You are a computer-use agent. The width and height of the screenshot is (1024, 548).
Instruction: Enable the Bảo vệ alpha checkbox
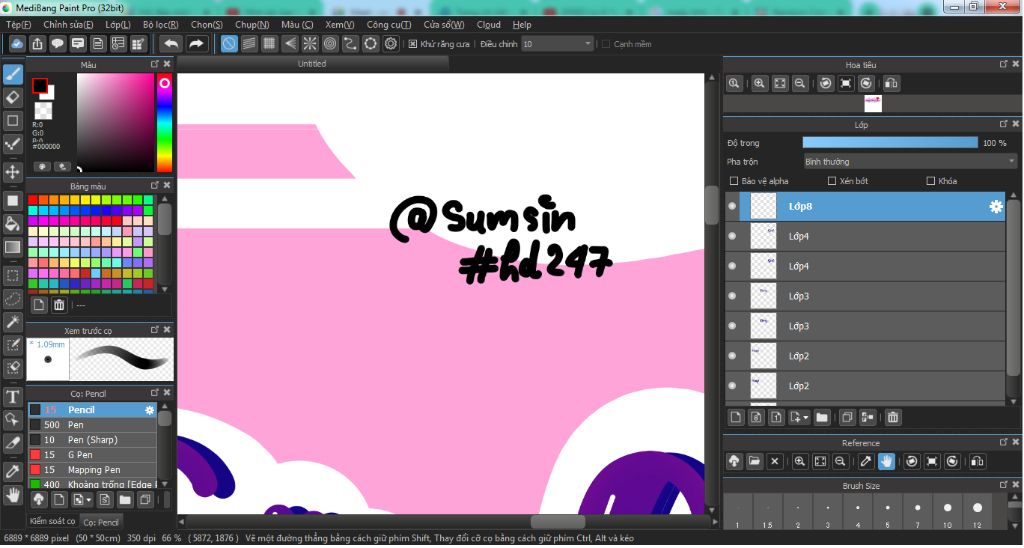734,181
